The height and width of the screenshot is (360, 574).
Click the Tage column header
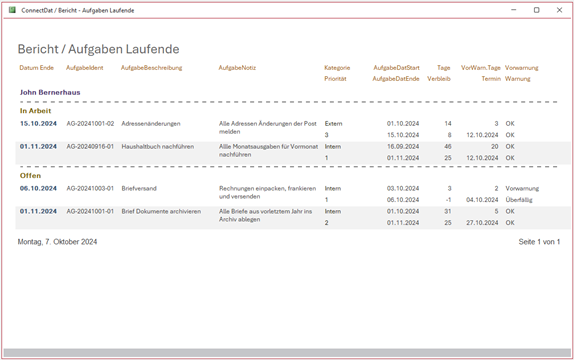(444, 68)
